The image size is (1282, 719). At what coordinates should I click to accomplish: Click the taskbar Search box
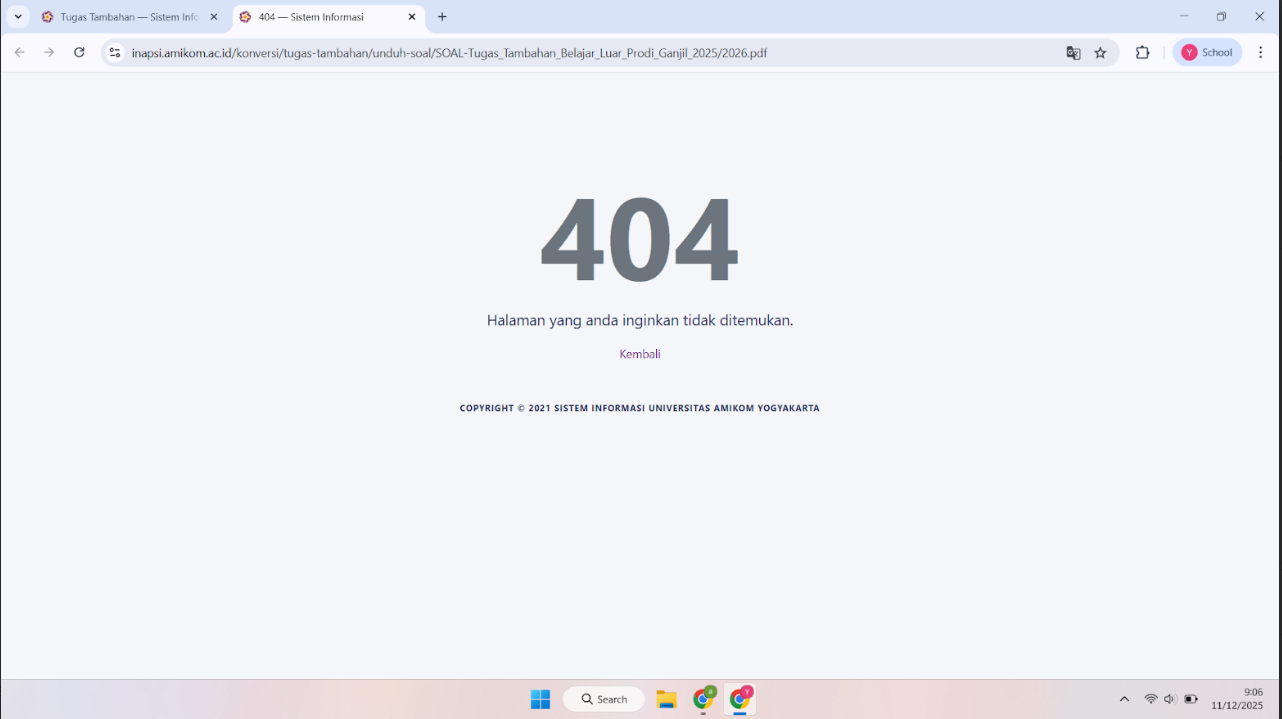tap(604, 699)
